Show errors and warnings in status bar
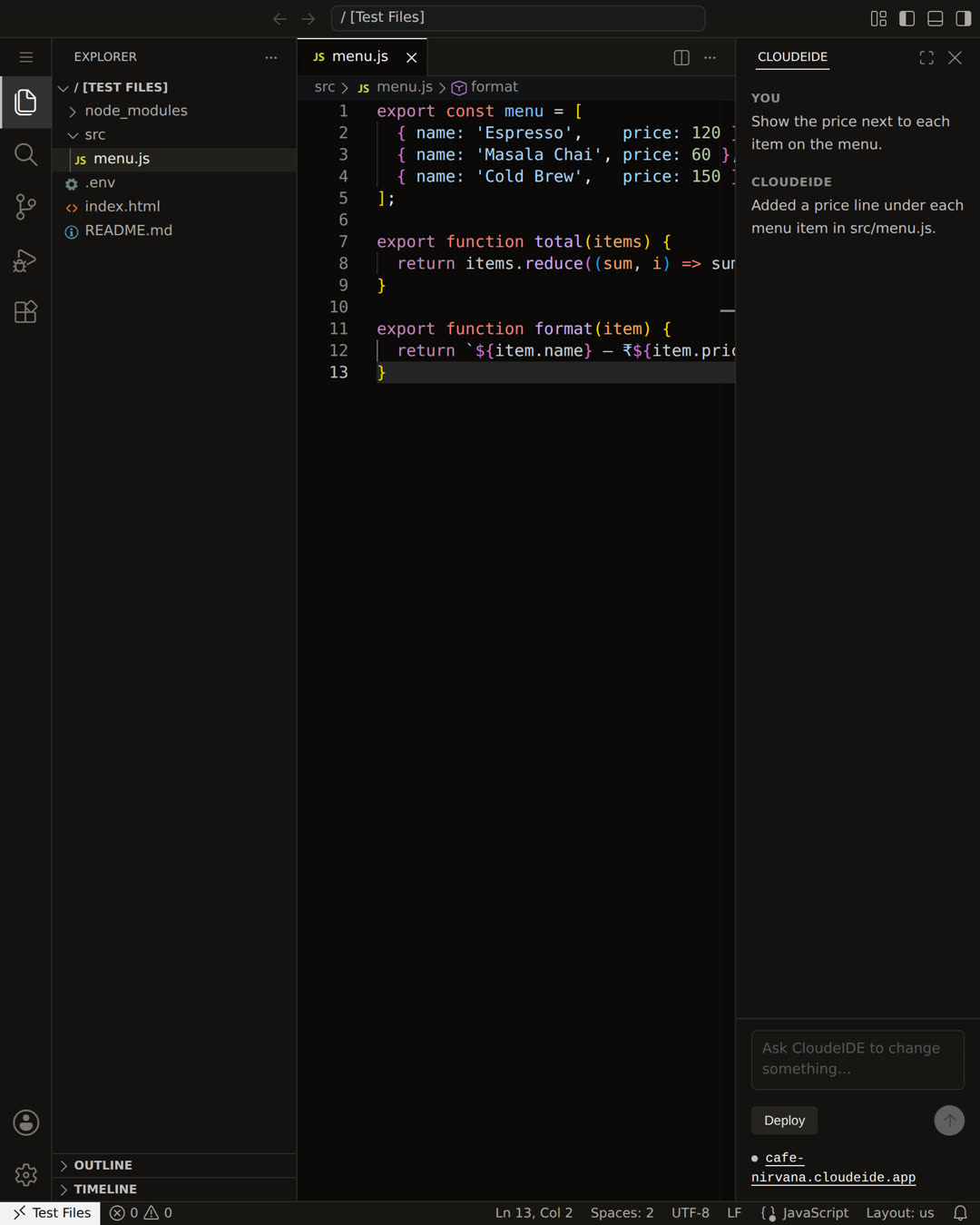The height and width of the screenshot is (1225, 980). pyautogui.click(x=141, y=1213)
